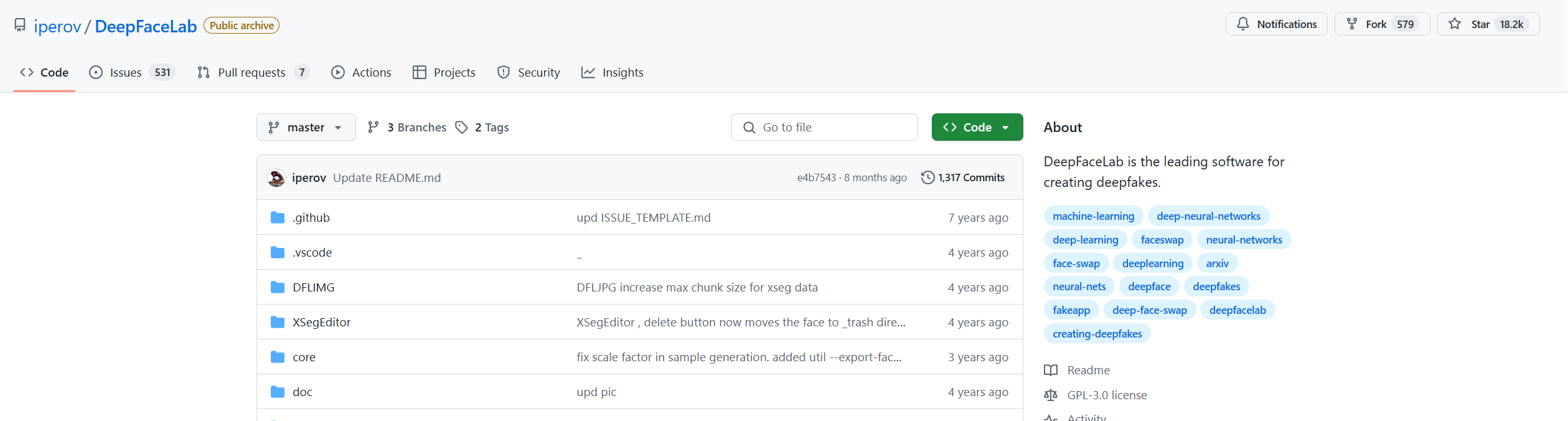Screen dimensions: 1568x421
Task: Open the .github folder icon
Action: [x=278, y=217]
